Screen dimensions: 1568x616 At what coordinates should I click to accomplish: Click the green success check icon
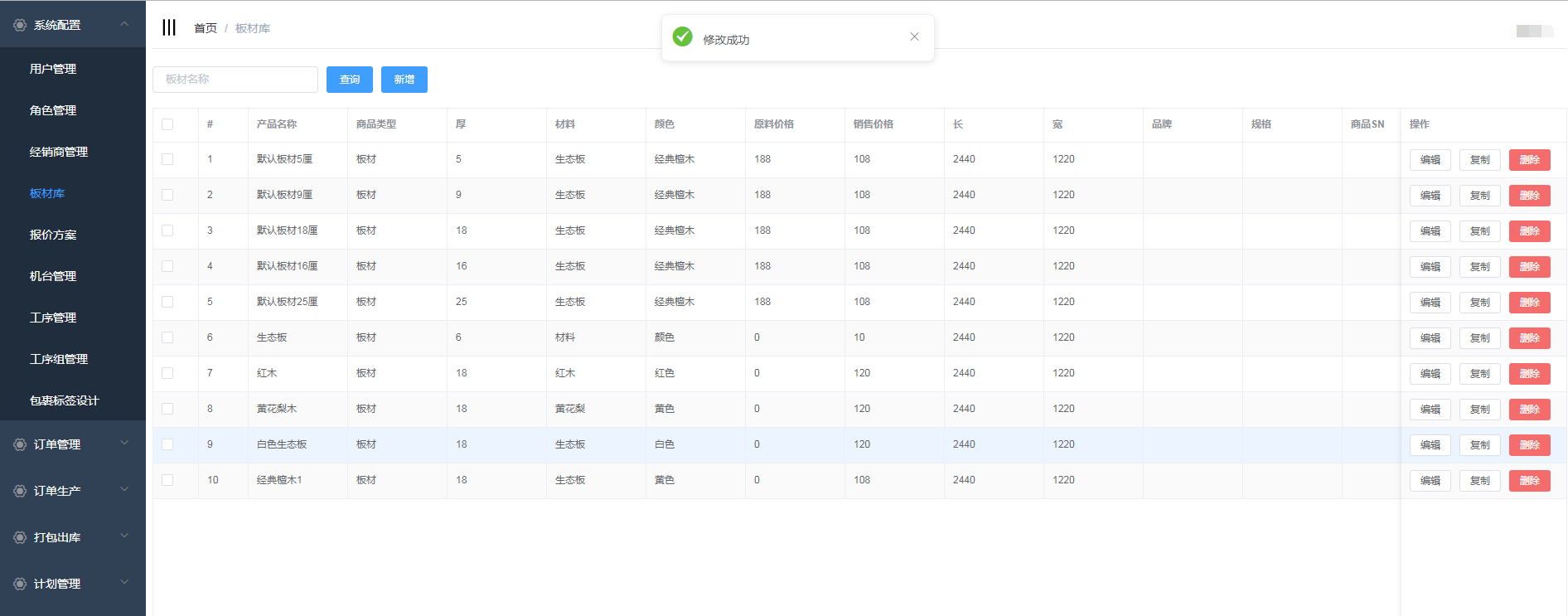point(682,36)
